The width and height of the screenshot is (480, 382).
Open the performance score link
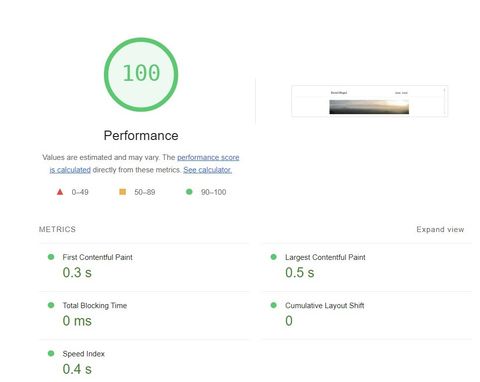[208, 157]
